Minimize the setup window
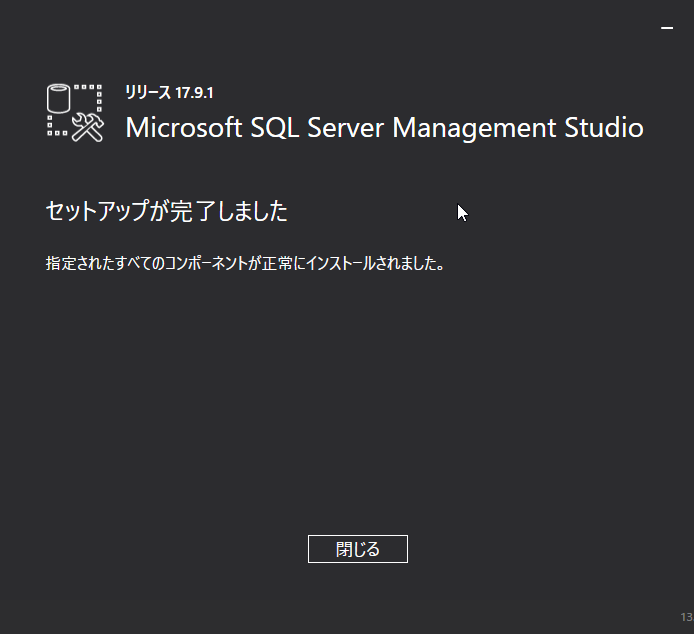The image size is (694, 634). pyautogui.click(x=667, y=29)
